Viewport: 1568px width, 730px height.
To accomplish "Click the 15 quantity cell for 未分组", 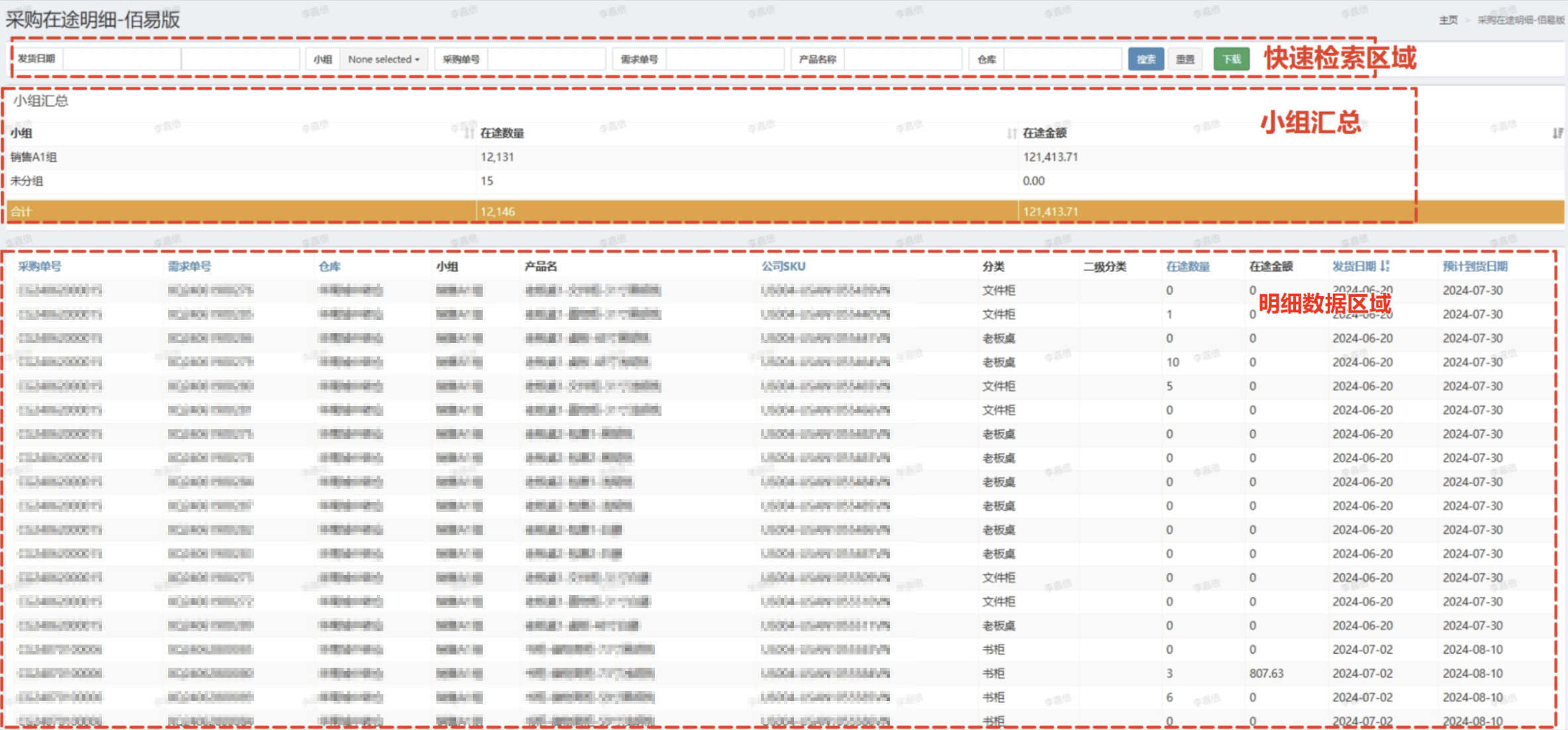I will point(487,181).
